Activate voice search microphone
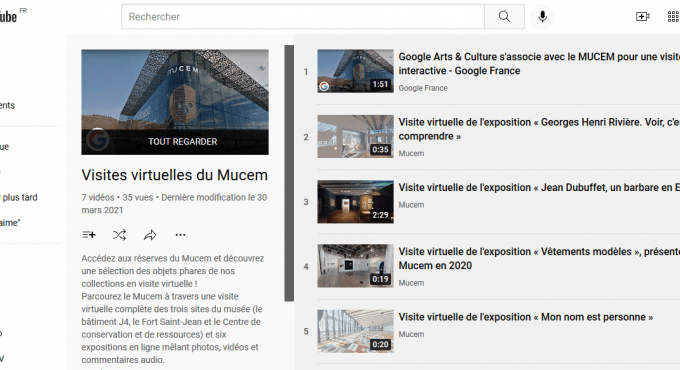The height and width of the screenshot is (370, 680). coord(542,16)
